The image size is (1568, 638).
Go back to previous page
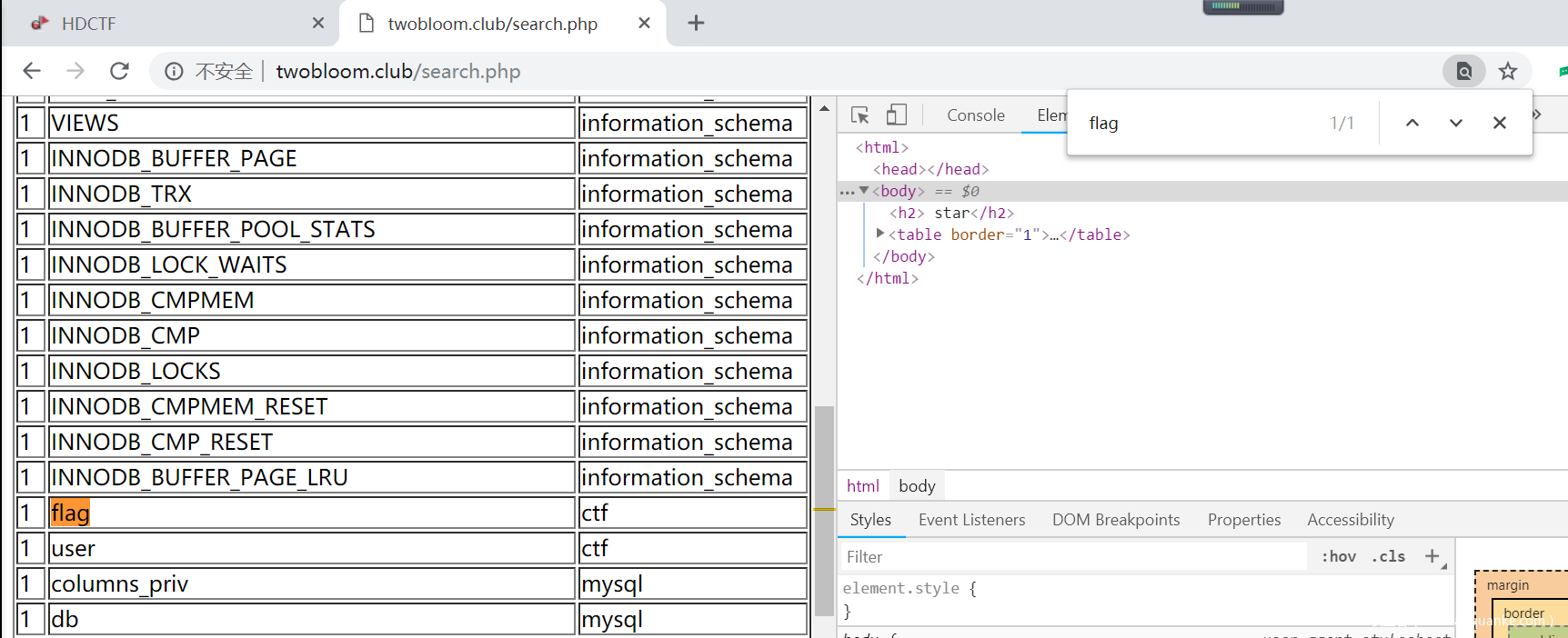pos(32,71)
